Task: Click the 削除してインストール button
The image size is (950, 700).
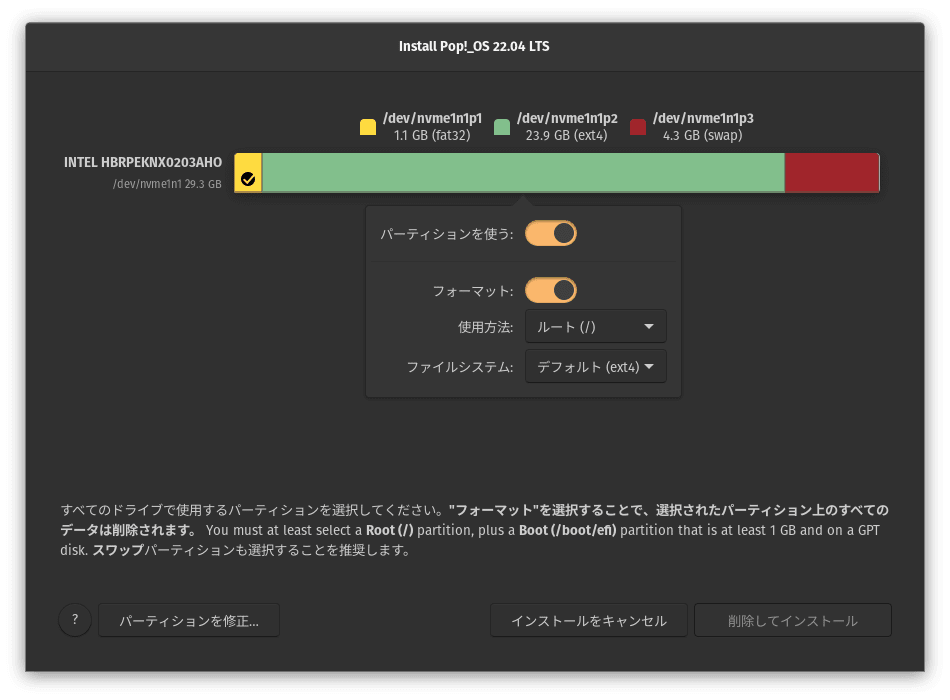Action: [x=792, y=620]
